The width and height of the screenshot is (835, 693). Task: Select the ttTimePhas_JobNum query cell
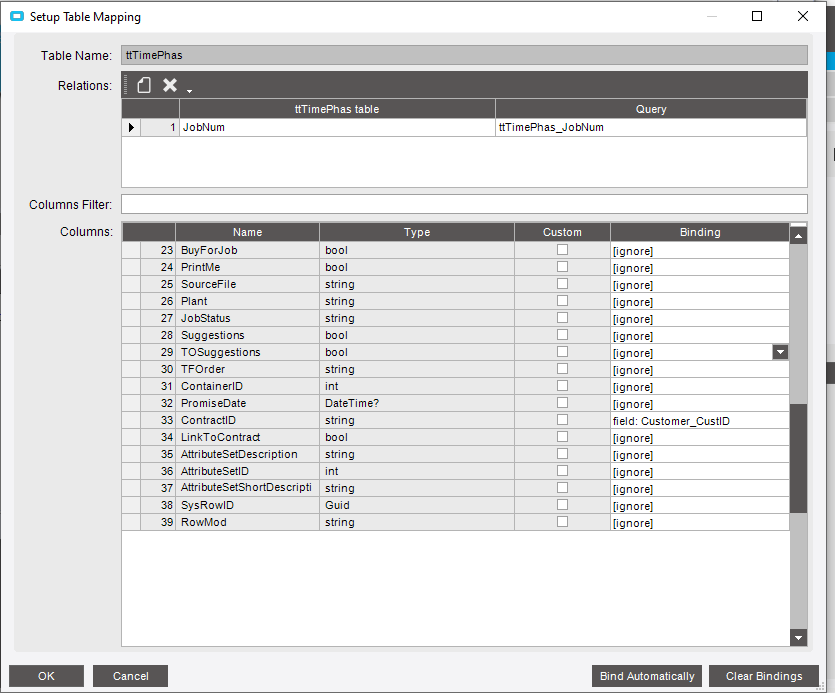click(651, 127)
